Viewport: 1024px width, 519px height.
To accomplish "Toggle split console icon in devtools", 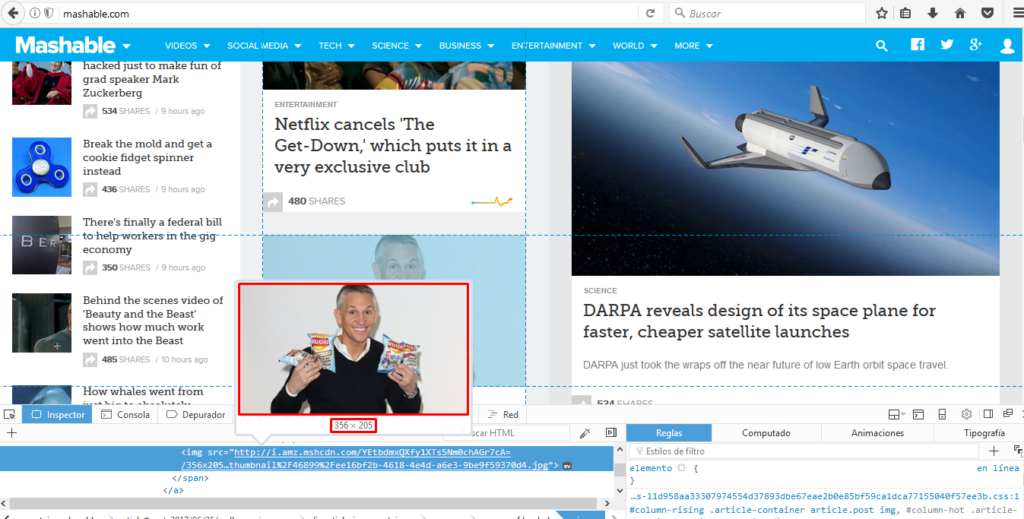I will tap(918, 415).
